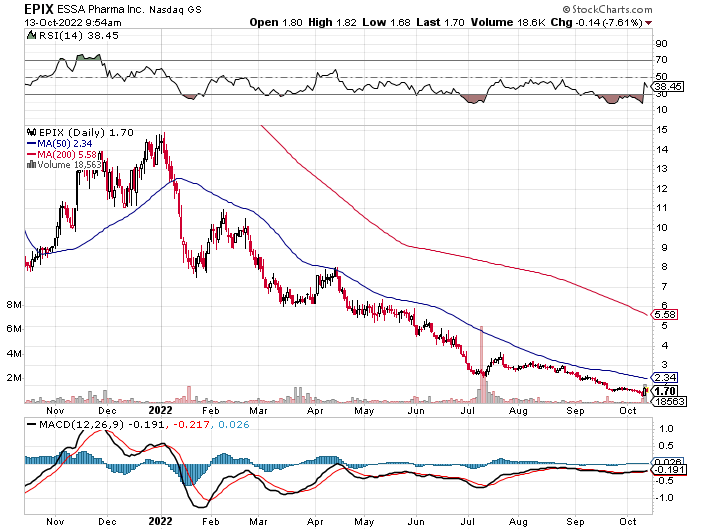Click the 2M volume axis label

point(14,378)
